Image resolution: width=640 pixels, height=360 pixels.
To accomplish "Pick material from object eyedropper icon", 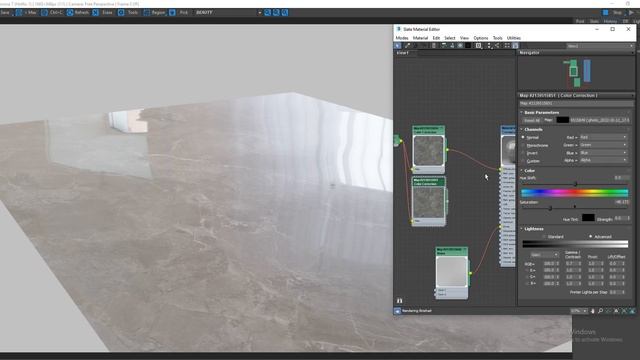I will [x=407, y=46].
